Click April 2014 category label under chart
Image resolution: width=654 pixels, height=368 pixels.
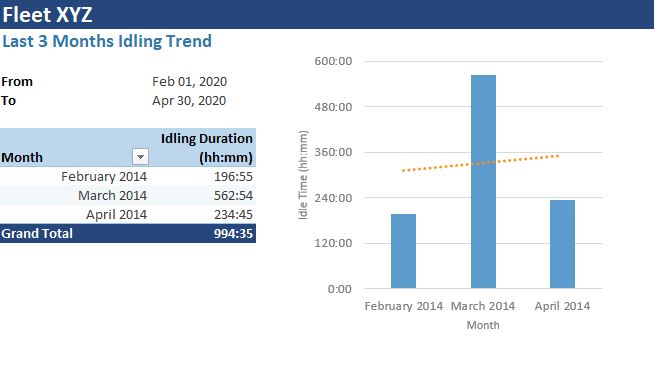[x=562, y=306]
